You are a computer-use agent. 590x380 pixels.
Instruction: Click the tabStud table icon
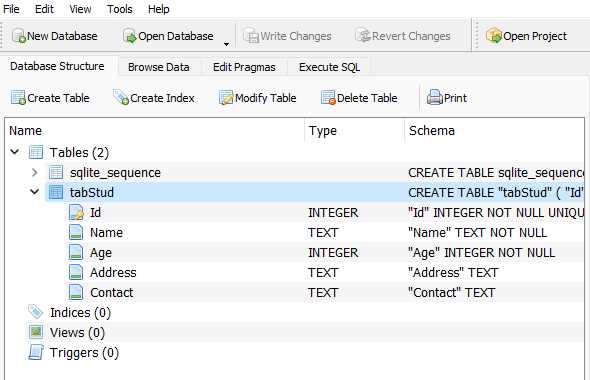[x=56, y=192]
